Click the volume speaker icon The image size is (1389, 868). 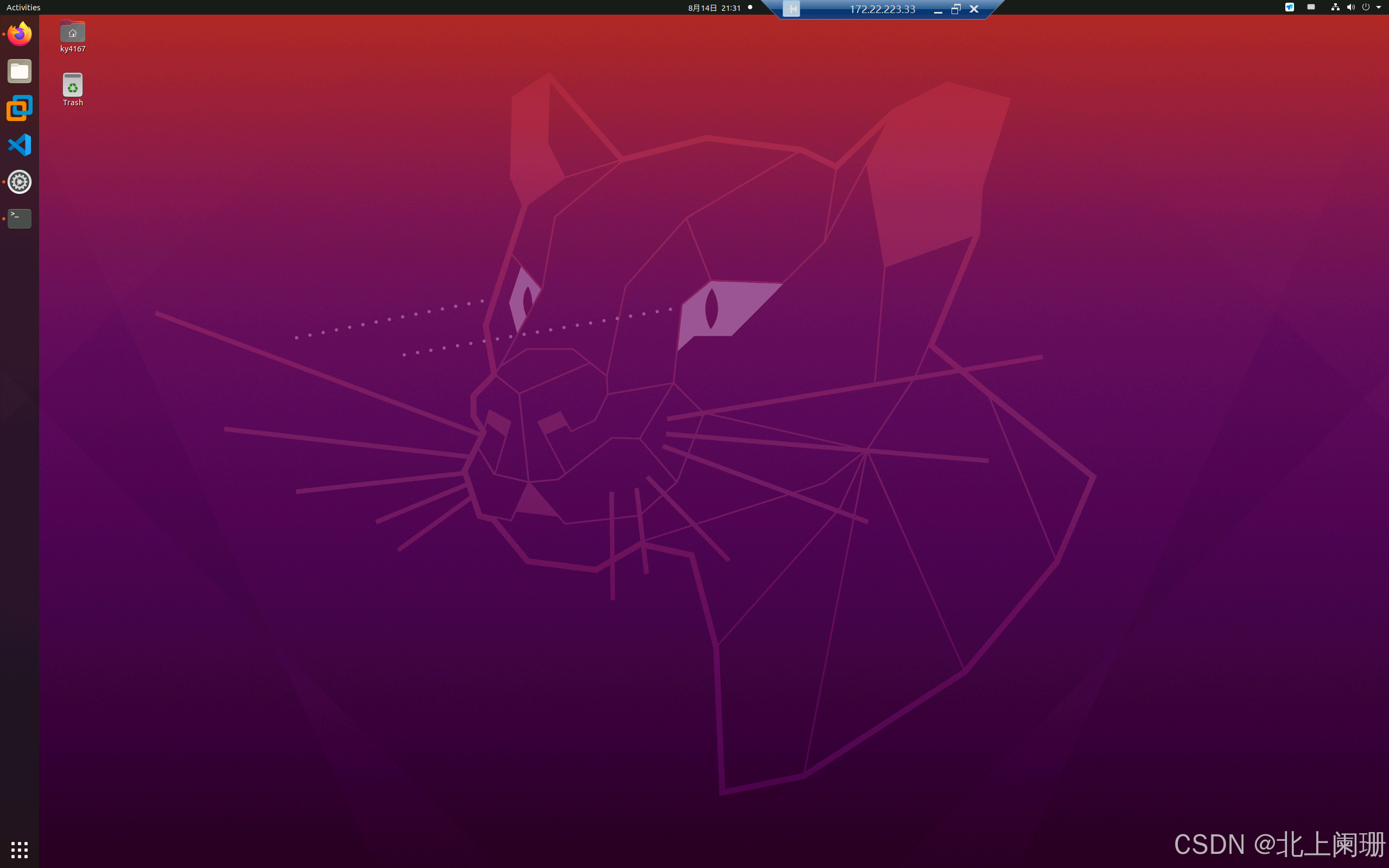(x=1350, y=8)
